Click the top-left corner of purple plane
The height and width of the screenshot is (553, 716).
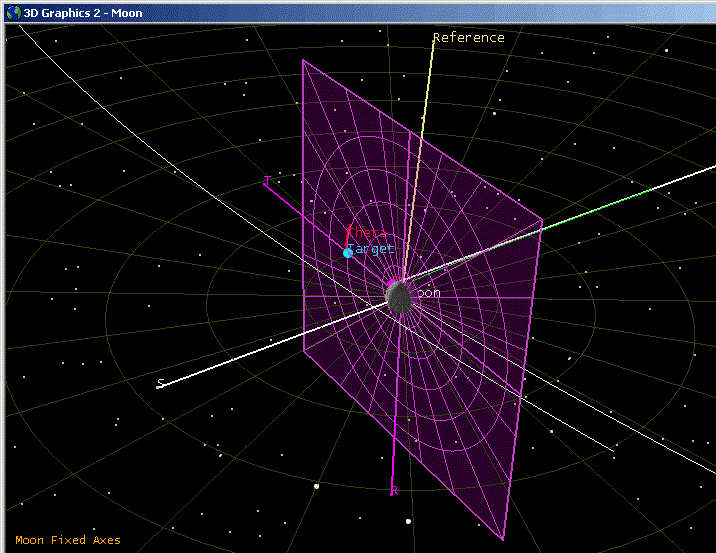point(303,60)
